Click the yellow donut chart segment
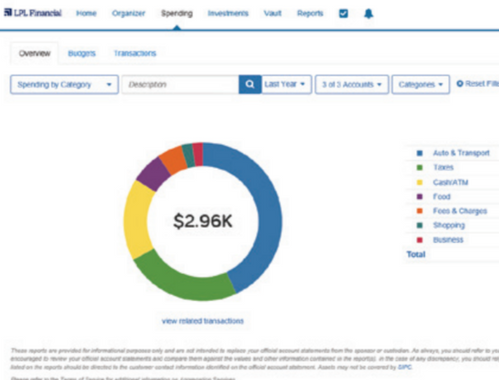Viewport: 499px width, 380px height. [136, 220]
